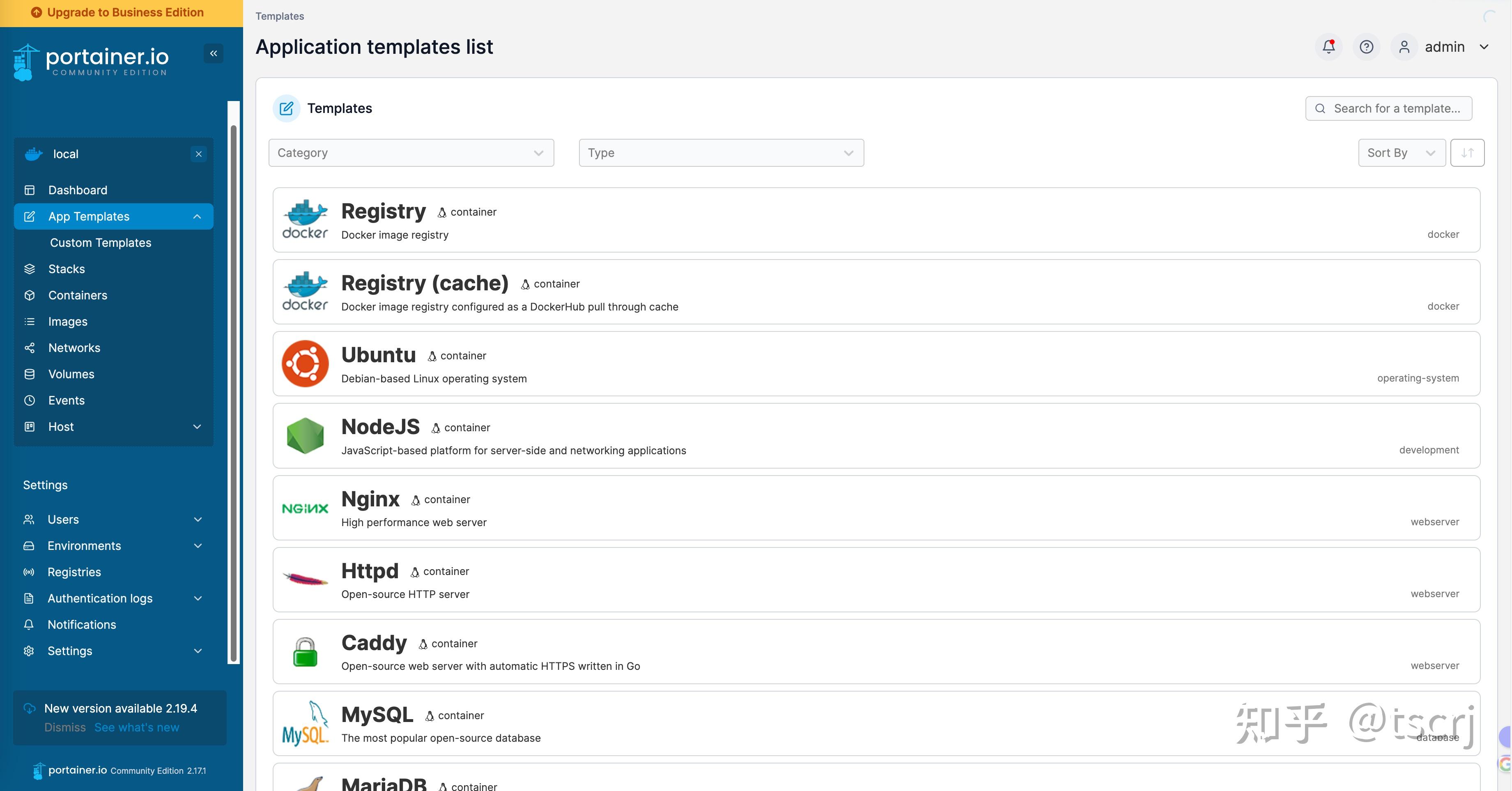Click the Users people icon

29,520
